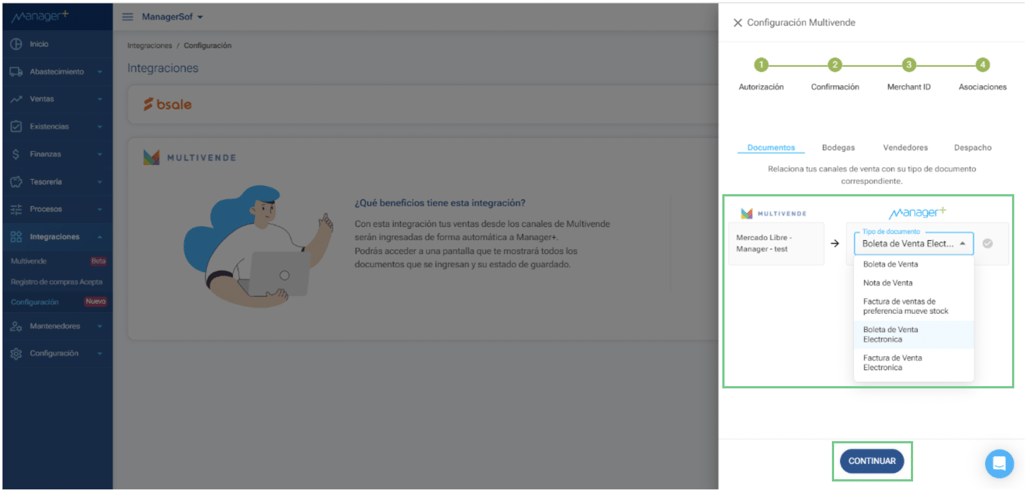Close the Configuración Multivende panel

(x=737, y=22)
